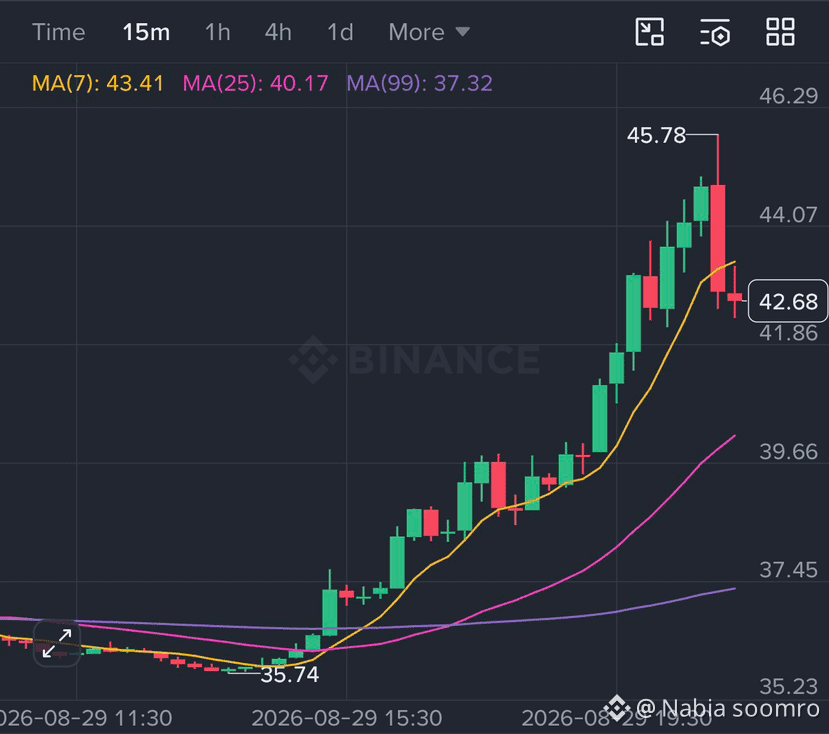Tap the 2026-08-29 11:30 time label
829x734 pixels.
pos(86,718)
